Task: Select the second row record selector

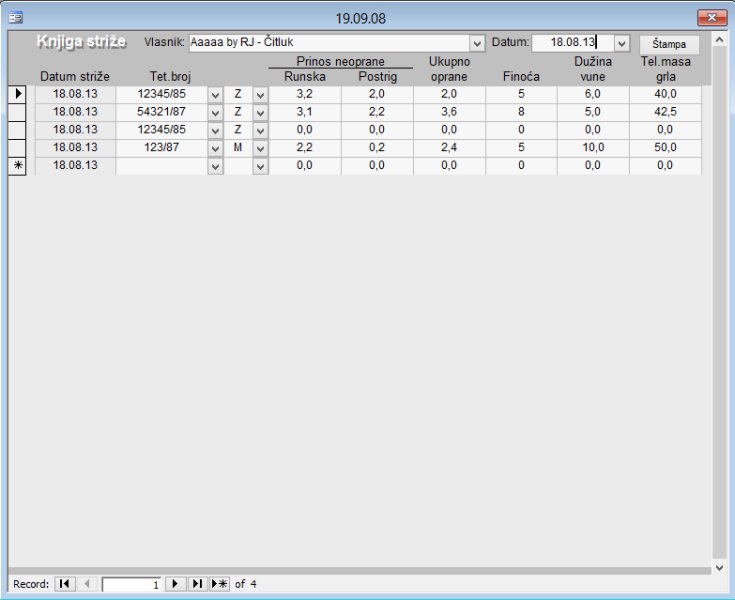Action: 18,112
